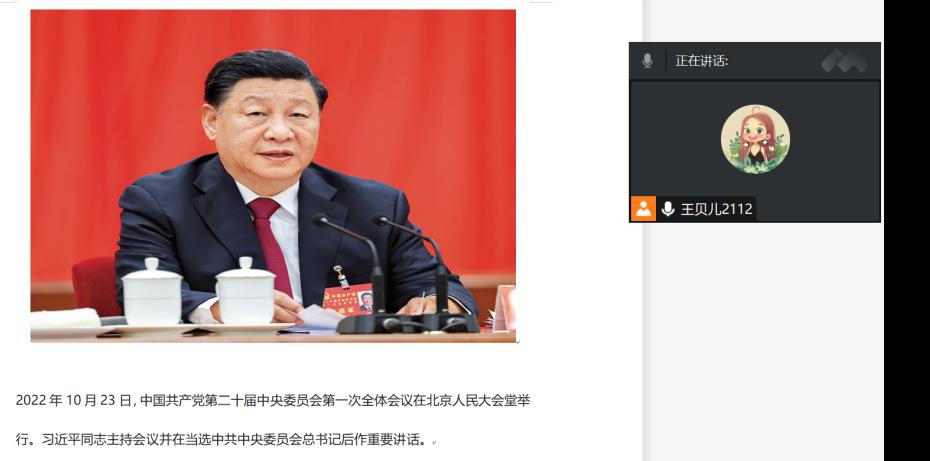Click the left white teacup in photo

click(x=152, y=292)
